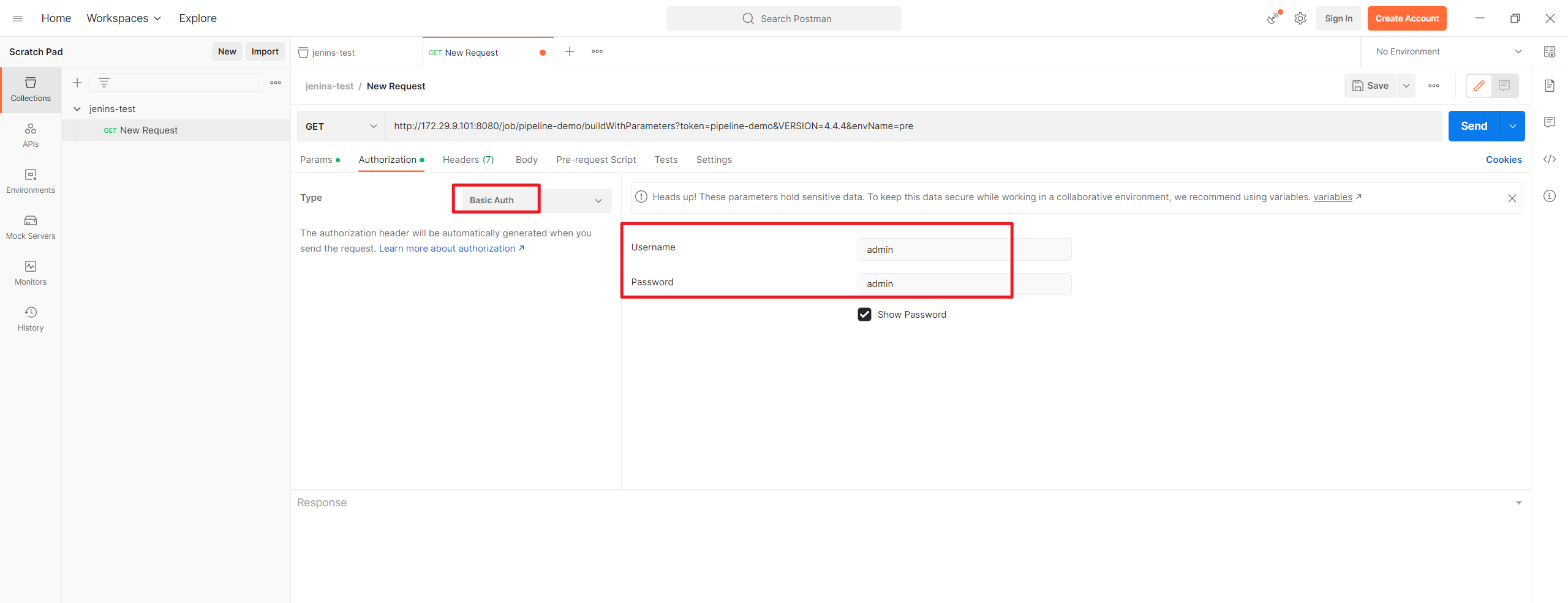Click the Password input field
Viewport: 1568px width, 603px height.
click(x=964, y=284)
